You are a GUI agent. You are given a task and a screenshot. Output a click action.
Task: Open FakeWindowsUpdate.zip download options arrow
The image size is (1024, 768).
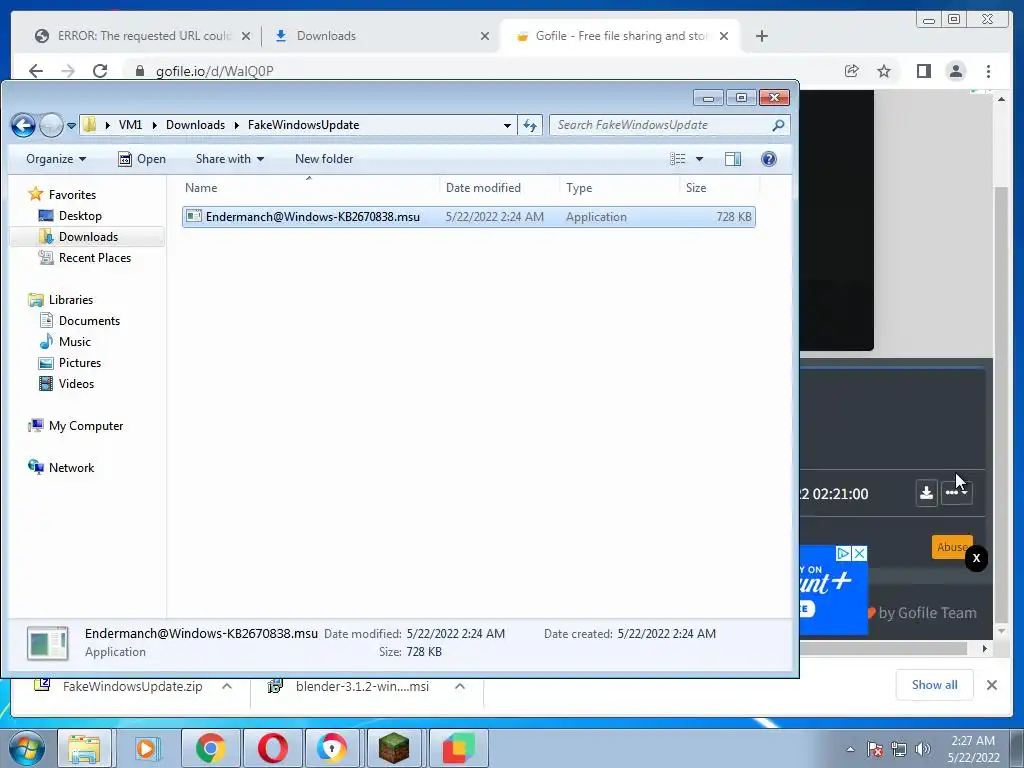tap(227, 686)
